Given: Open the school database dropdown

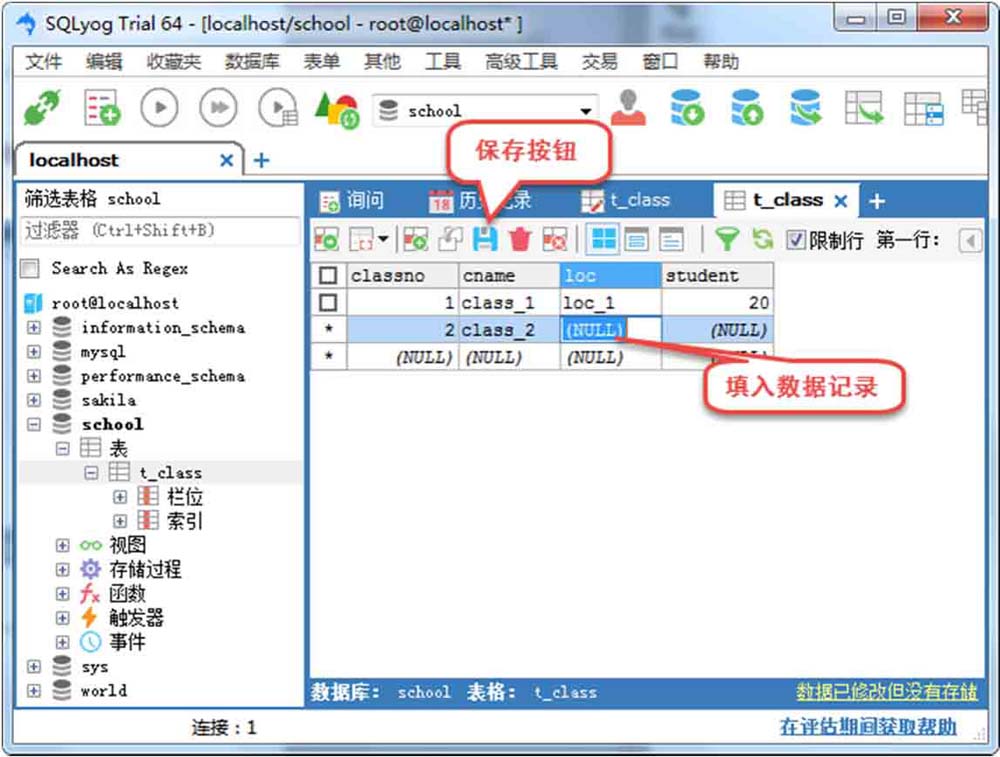Looking at the screenshot, I should click(585, 111).
